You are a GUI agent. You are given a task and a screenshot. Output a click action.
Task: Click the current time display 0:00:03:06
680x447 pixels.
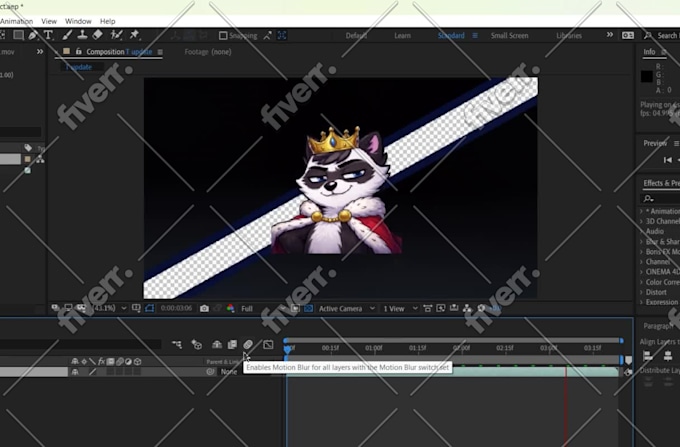click(x=176, y=308)
